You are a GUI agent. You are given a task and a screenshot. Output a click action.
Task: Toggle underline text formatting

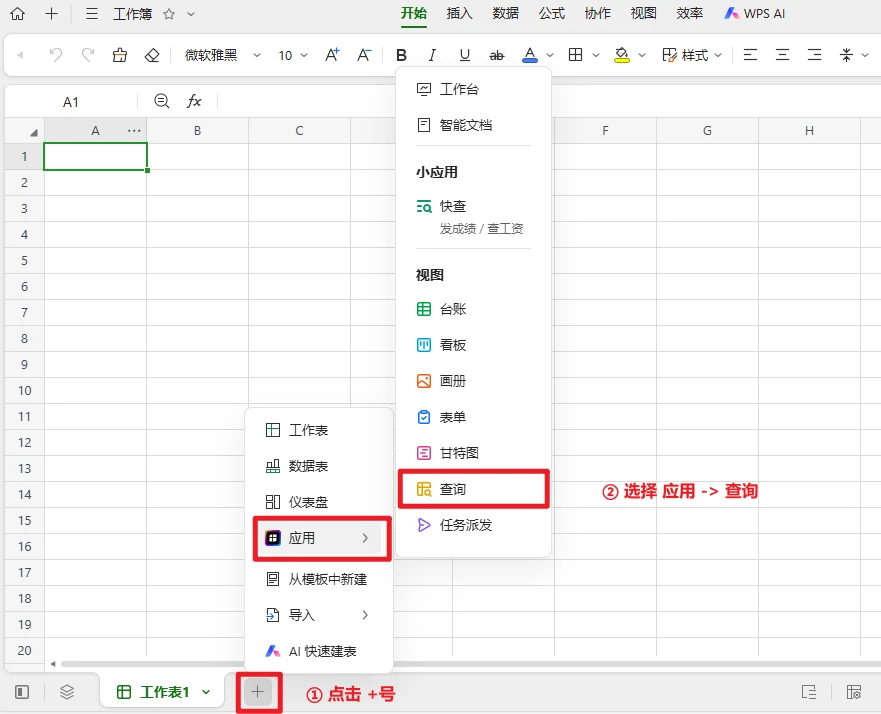[464, 55]
